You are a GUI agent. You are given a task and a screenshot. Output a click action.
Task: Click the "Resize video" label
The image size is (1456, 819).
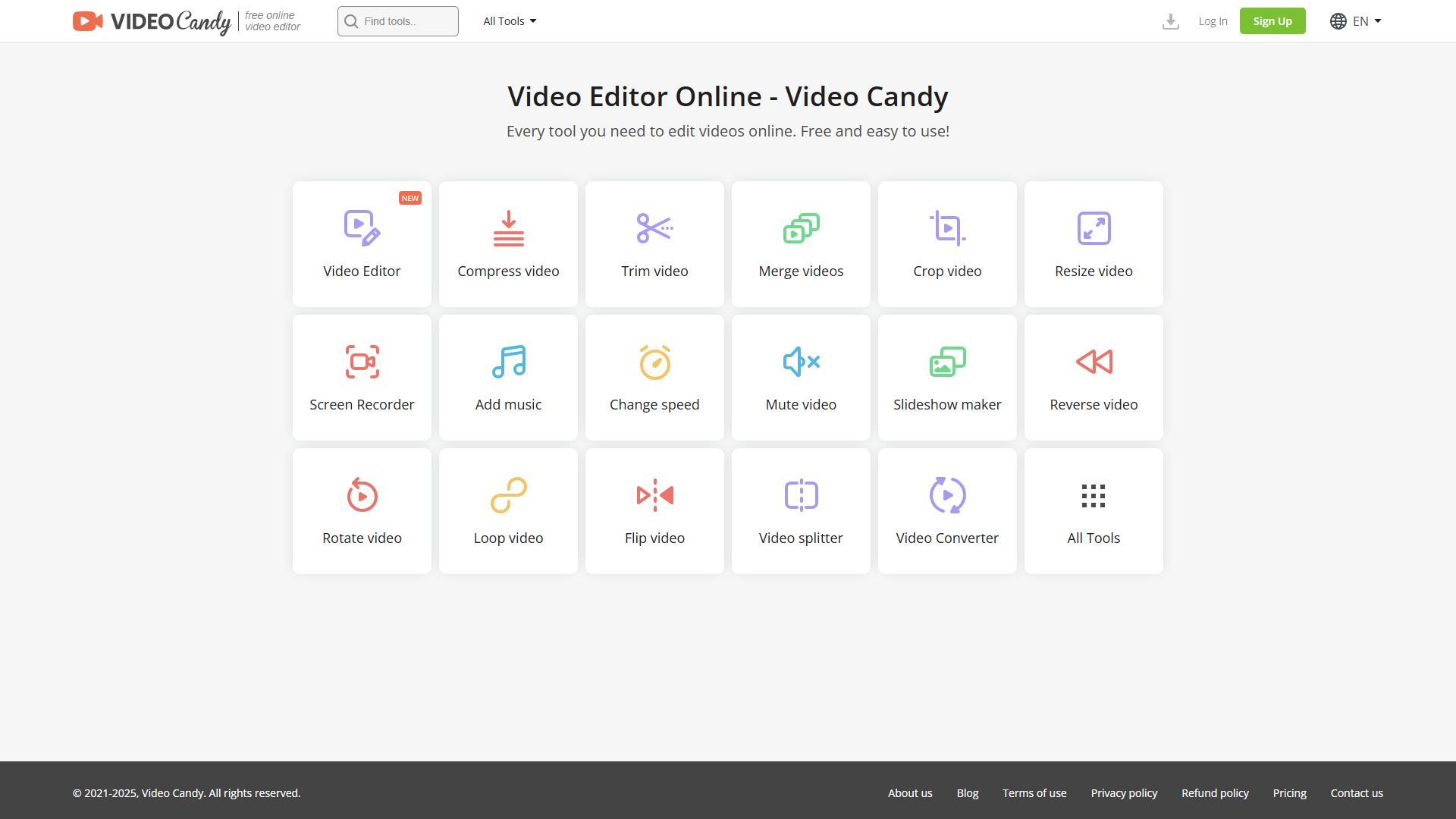(x=1094, y=271)
